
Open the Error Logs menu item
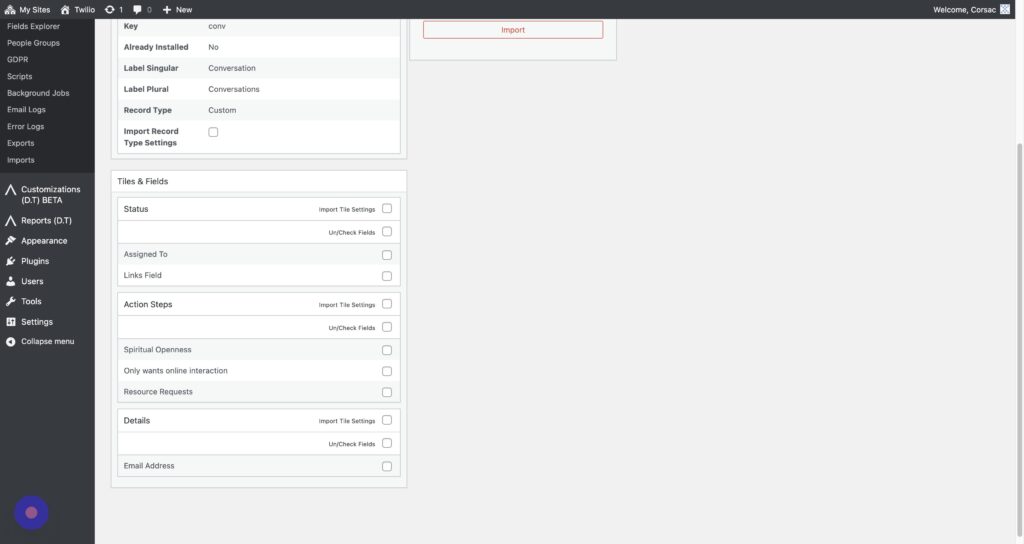pyautogui.click(x=25, y=127)
